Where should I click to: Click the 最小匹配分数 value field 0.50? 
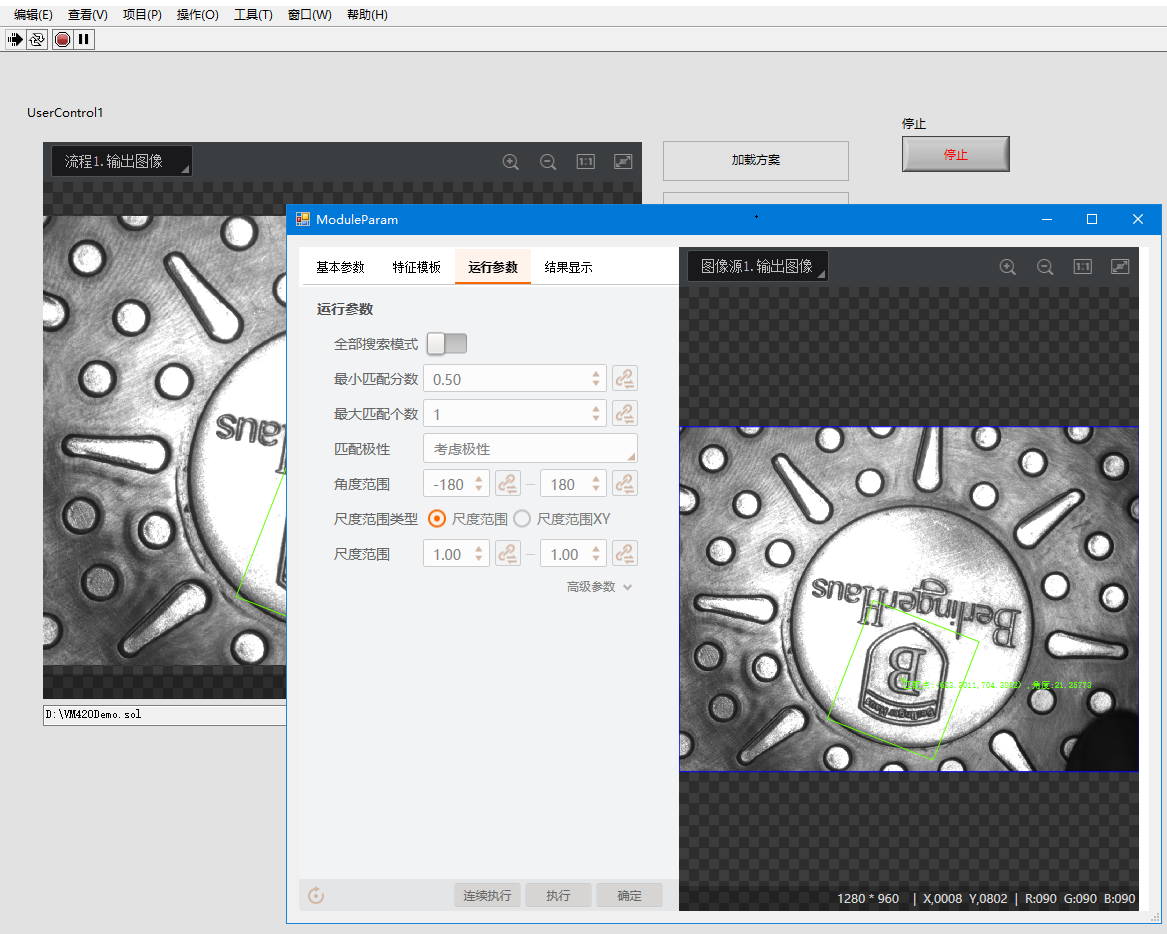[508, 379]
